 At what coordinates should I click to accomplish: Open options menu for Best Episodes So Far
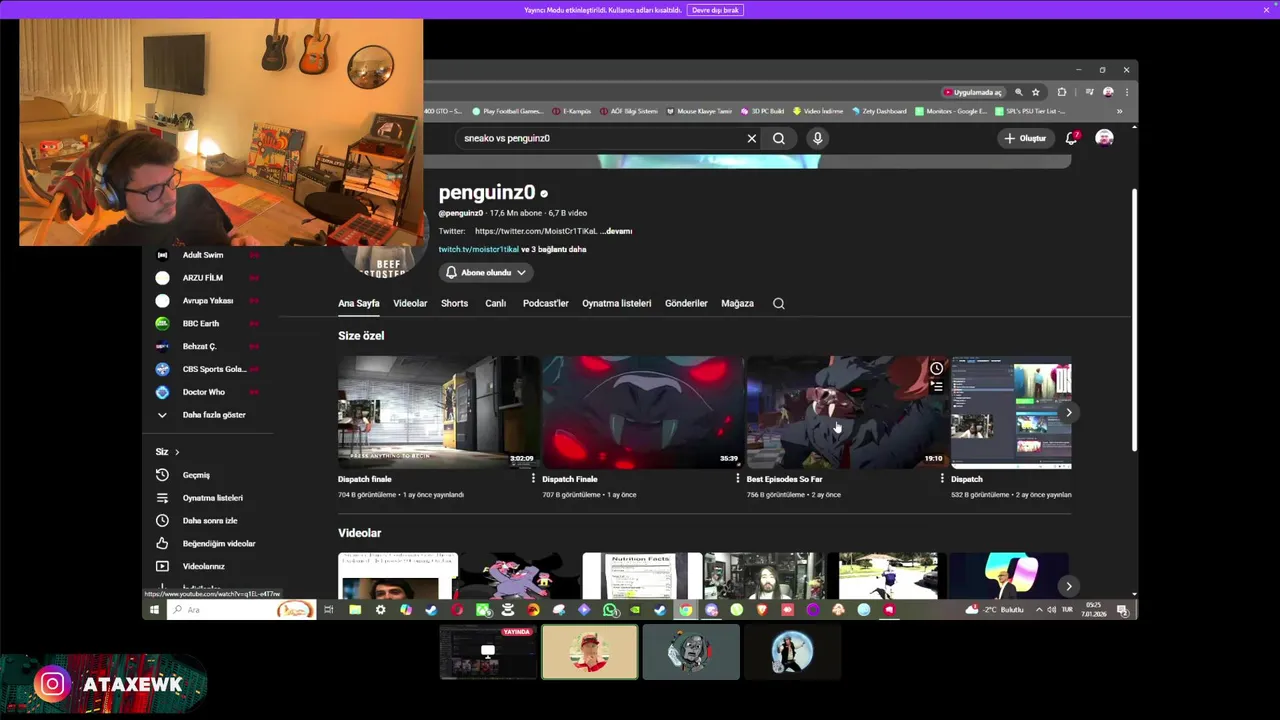click(x=942, y=479)
